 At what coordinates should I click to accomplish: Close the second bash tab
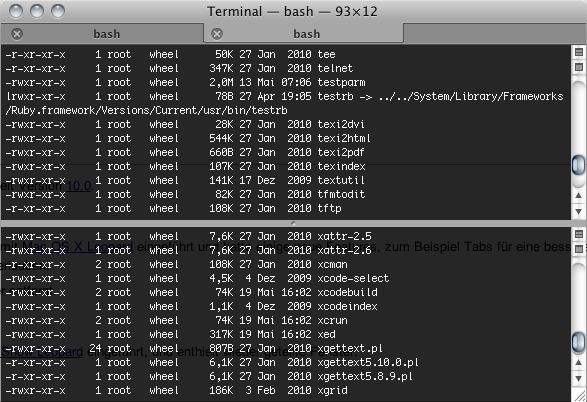pos(217,34)
